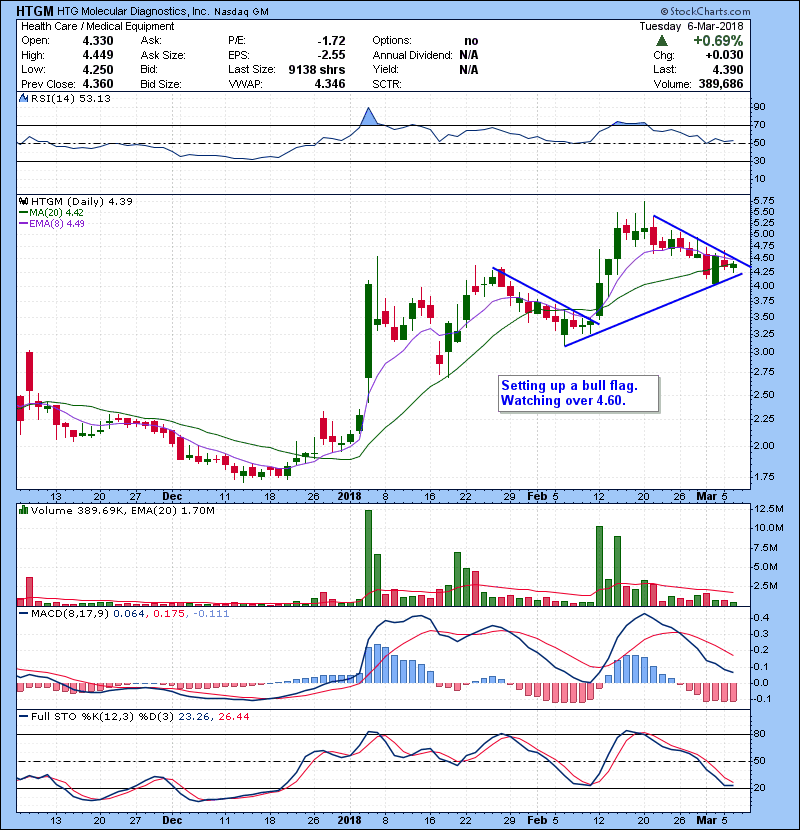The width and height of the screenshot is (800, 830).
Task: Click the RSI axis label 30
Action: 759,161
